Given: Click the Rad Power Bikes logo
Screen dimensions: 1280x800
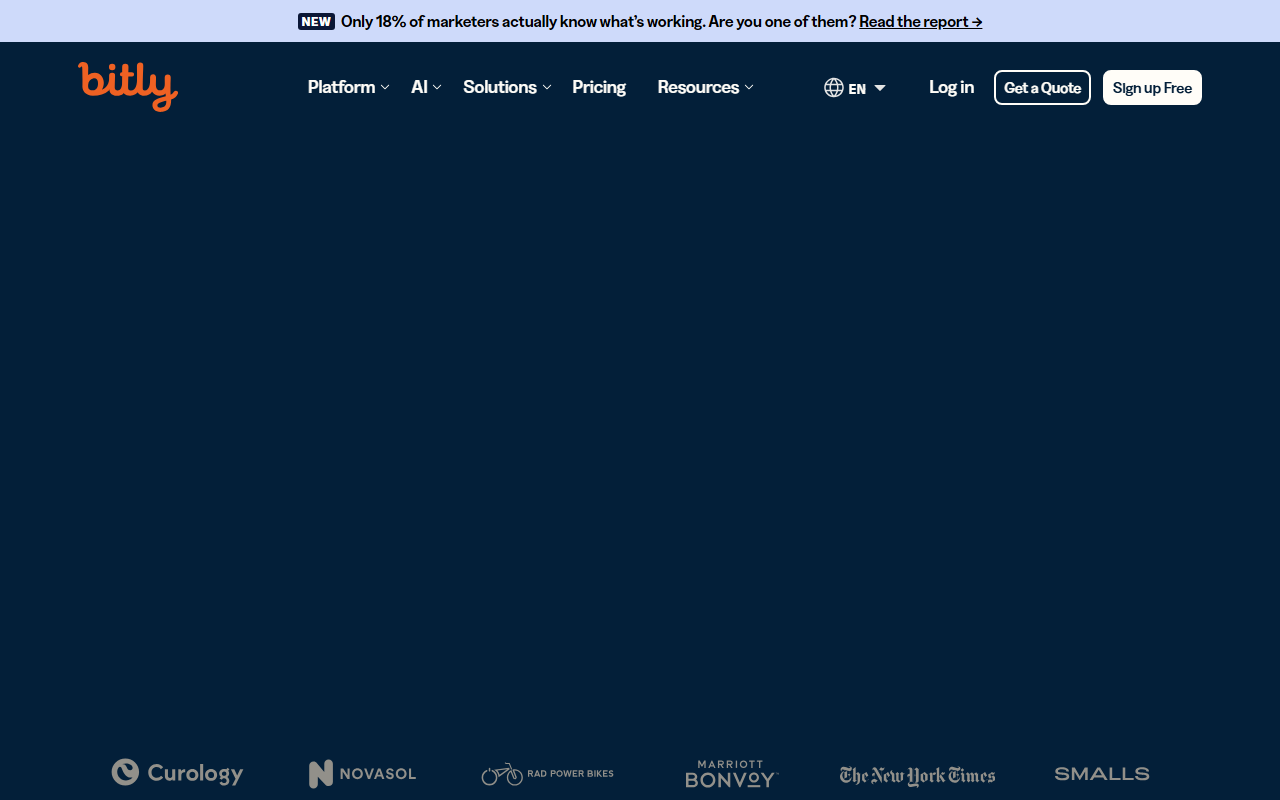Looking at the screenshot, I should [547, 774].
